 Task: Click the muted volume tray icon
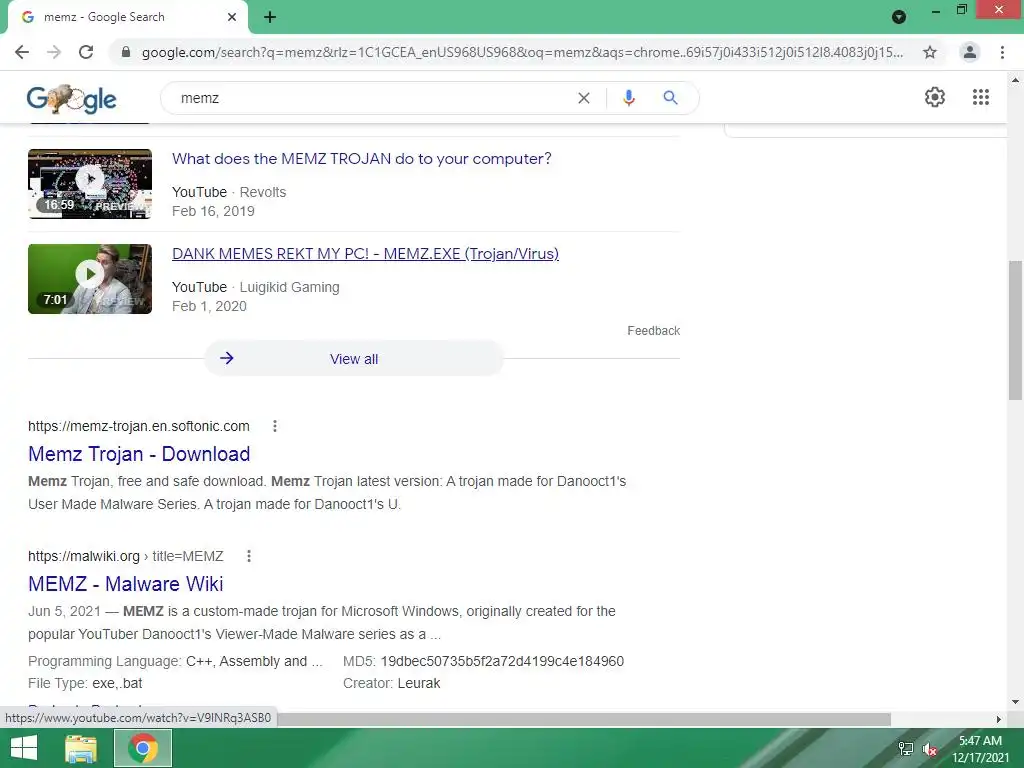pos(930,749)
